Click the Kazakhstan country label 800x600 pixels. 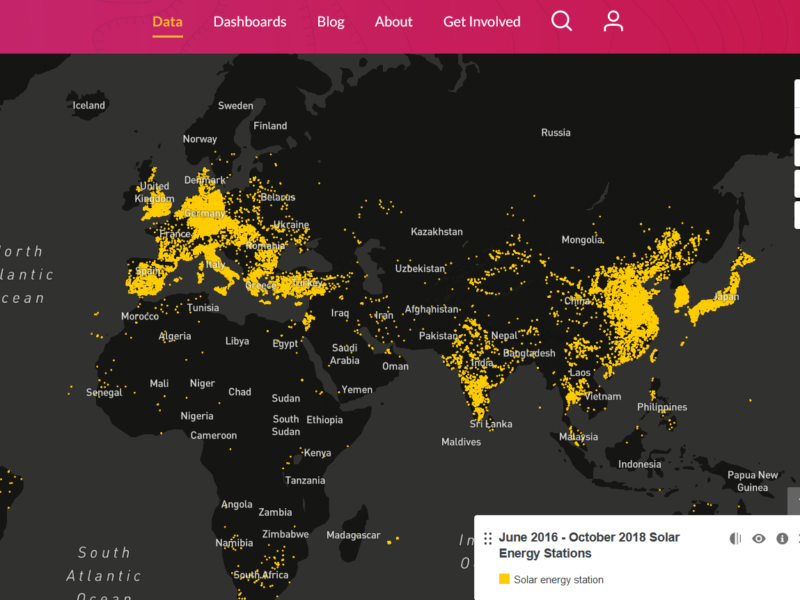(437, 232)
